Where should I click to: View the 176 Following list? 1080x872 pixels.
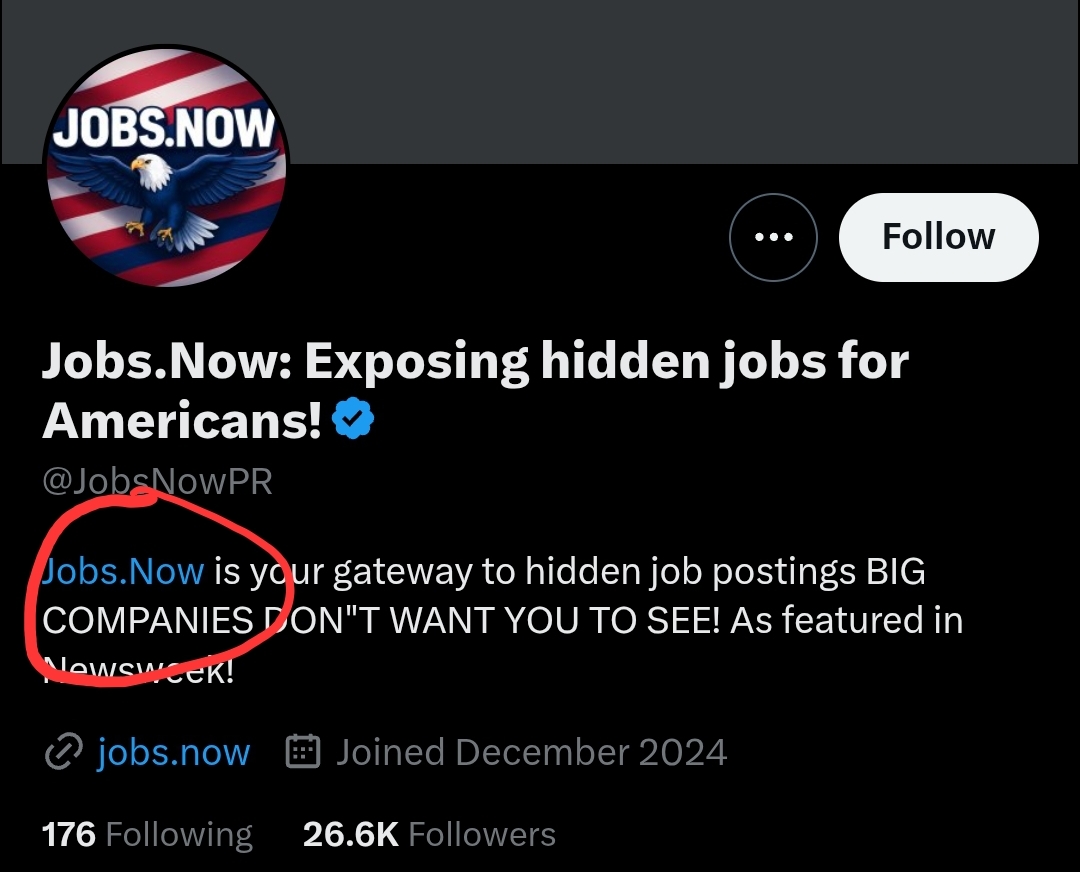[x=147, y=834]
